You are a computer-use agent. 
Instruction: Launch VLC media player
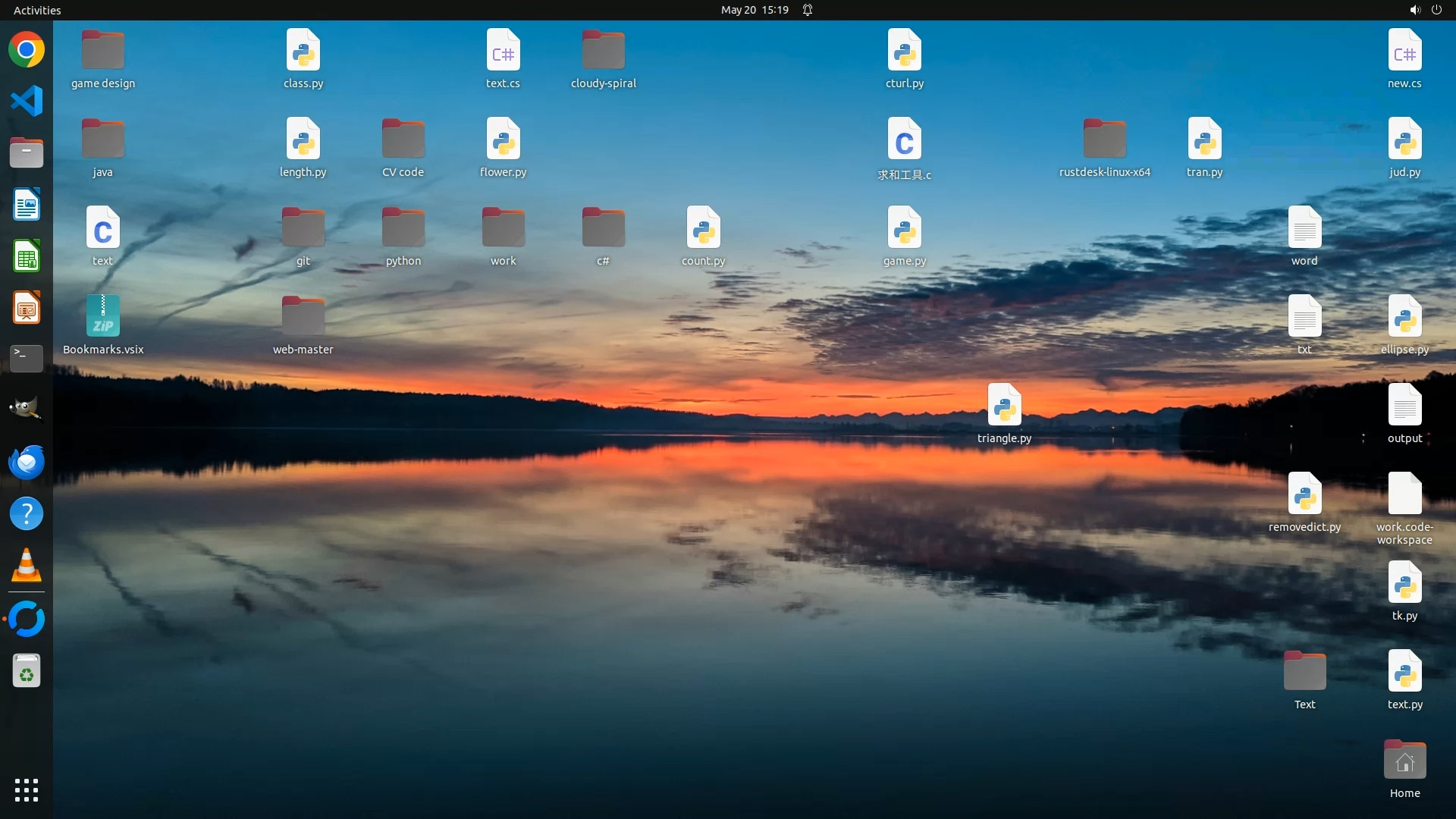coord(27,565)
